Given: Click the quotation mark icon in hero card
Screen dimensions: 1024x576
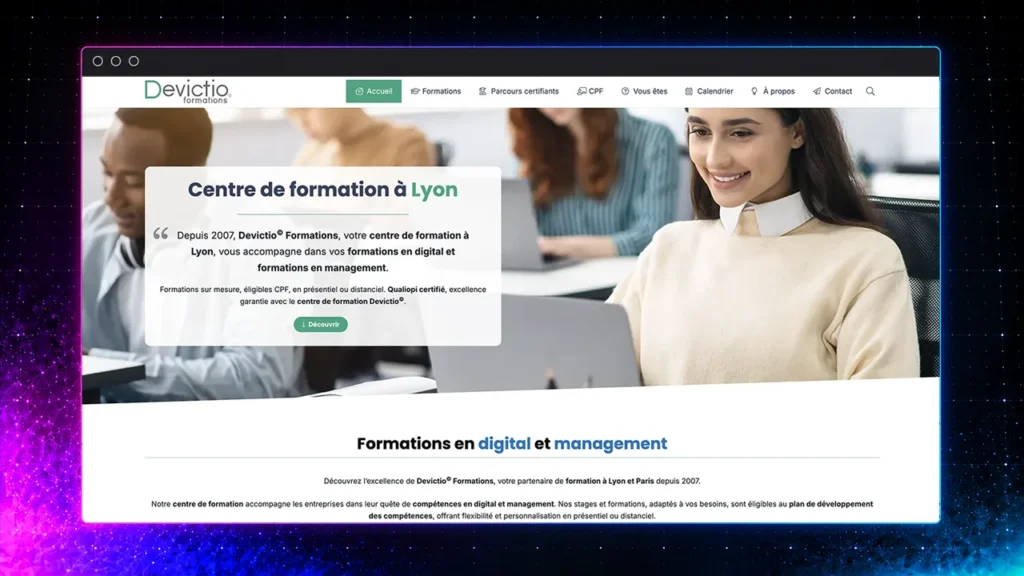Looking at the screenshot, I should [161, 233].
